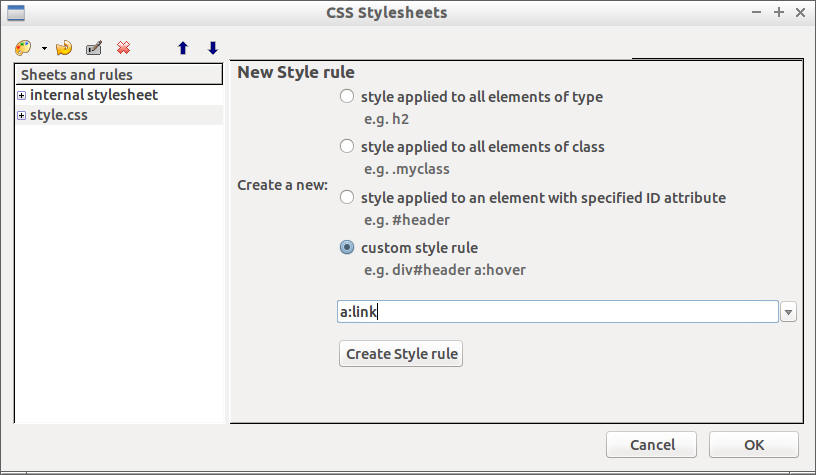816x475 pixels.
Task: Select style.css in the sheets list
Action: 59,116
